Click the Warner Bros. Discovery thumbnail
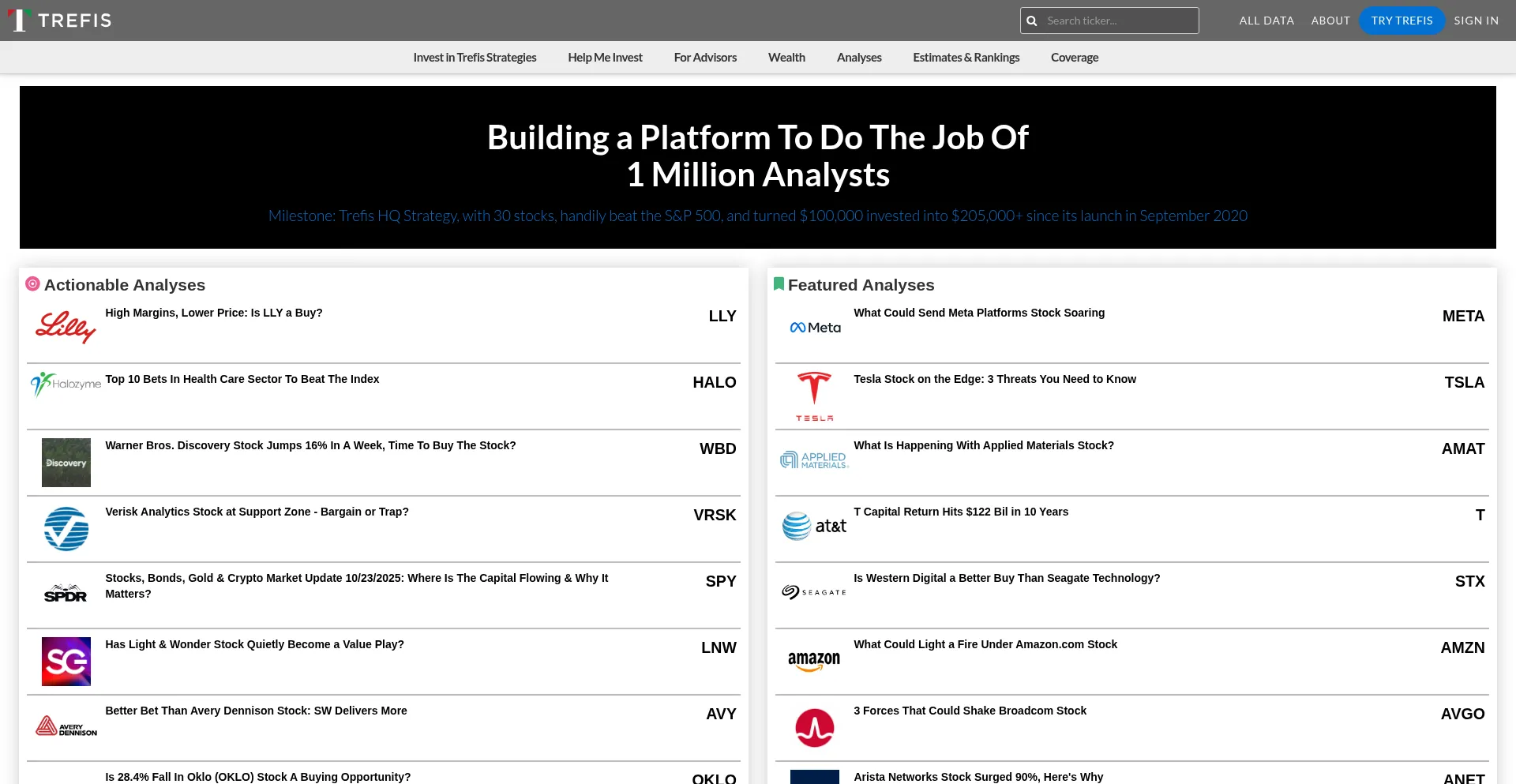This screenshot has height=784, width=1516. (x=66, y=463)
